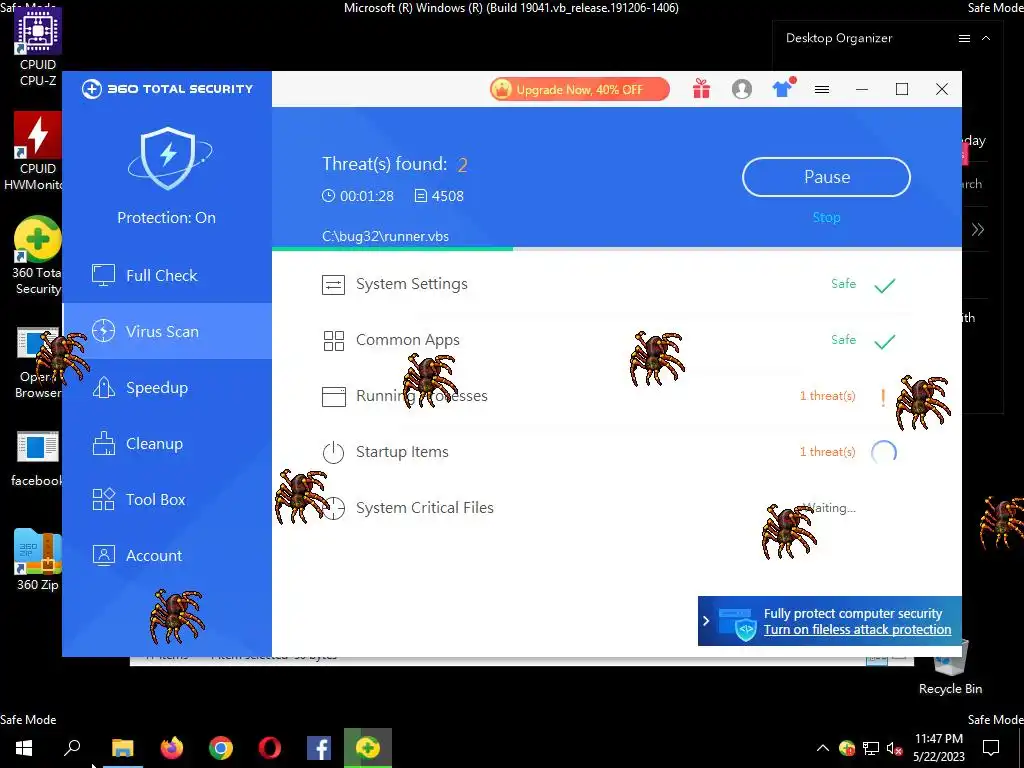Image resolution: width=1024 pixels, height=768 pixels.
Task: Open 360 Zip desktop shortcut
Action: point(37,560)
